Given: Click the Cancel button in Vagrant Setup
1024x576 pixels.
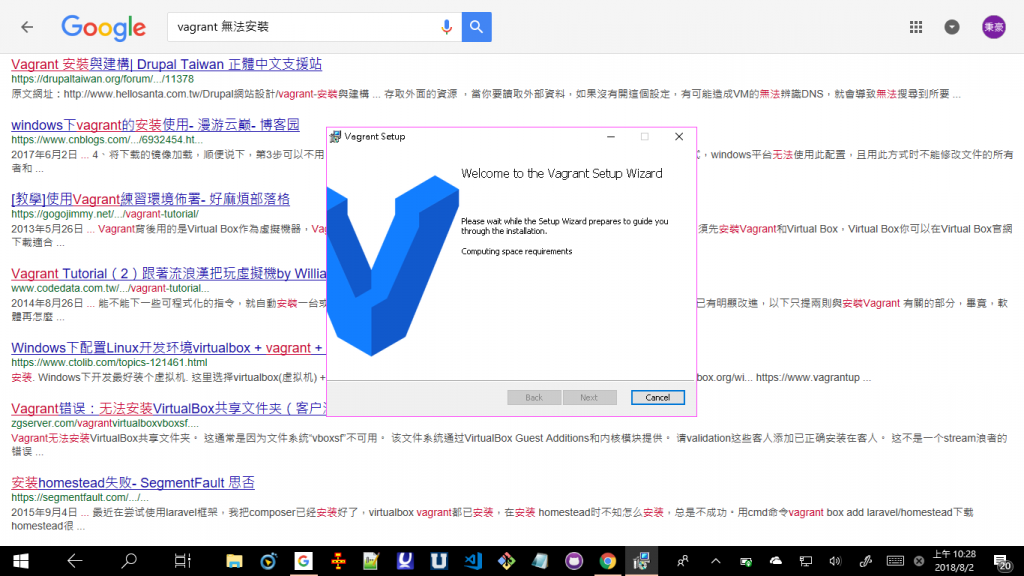Looking at the screenshot, I should pos(658,398).
